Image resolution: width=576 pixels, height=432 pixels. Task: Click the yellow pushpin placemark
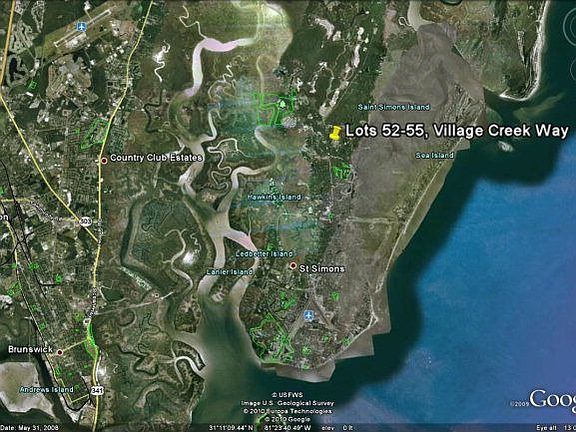pyautogui.click(x=335, y=133)
